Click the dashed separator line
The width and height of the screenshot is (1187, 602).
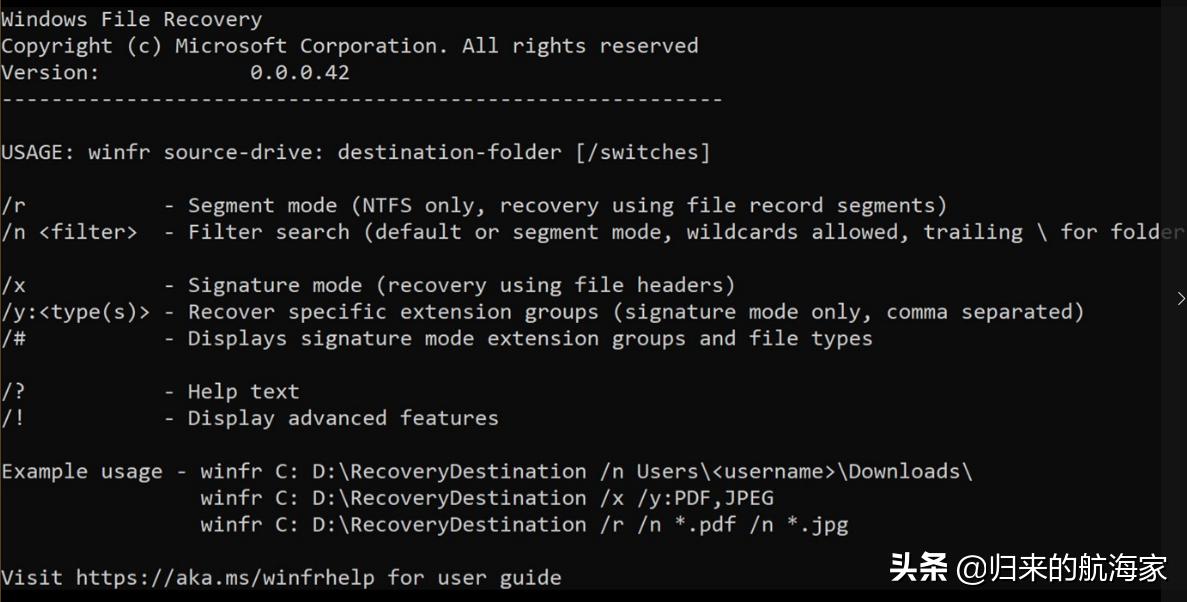pos(361,100)
